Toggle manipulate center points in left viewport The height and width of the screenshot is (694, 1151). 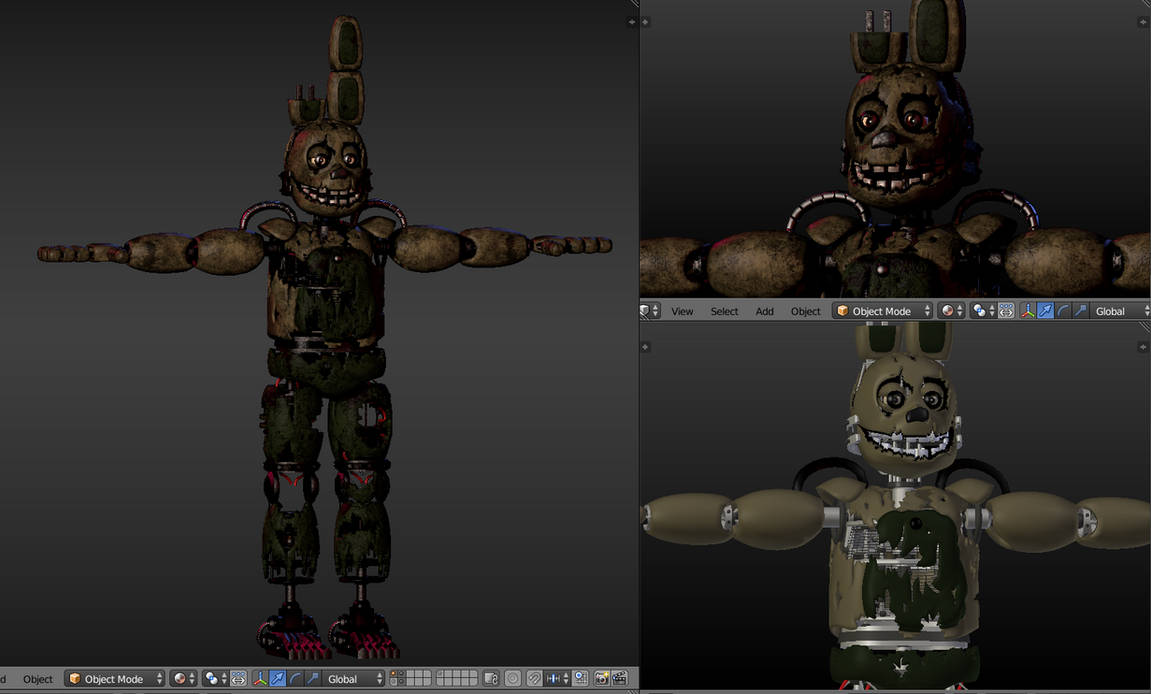coord(239,679)
